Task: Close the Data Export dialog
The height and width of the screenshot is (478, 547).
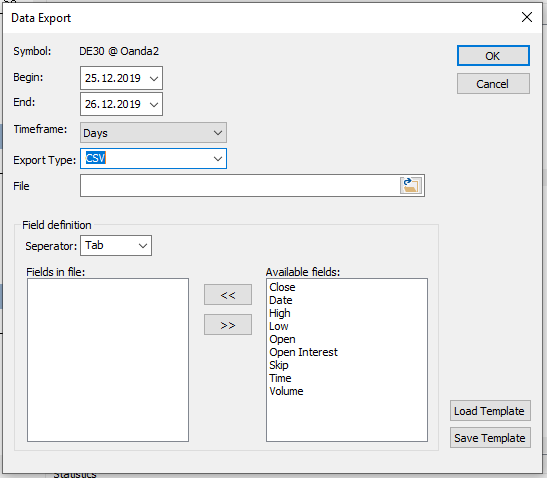Action: 527,17
